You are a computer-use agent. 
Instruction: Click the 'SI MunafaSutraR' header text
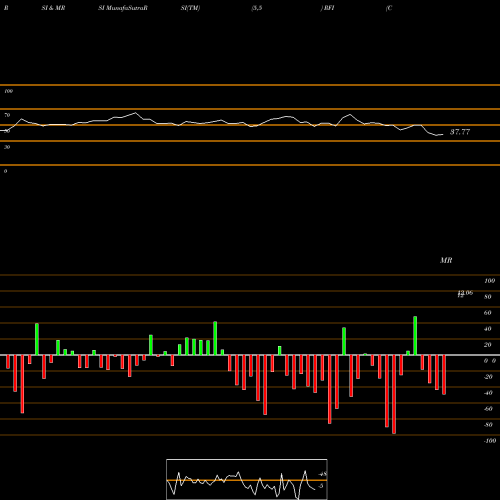pyautogui.click(x=123, y=8)
